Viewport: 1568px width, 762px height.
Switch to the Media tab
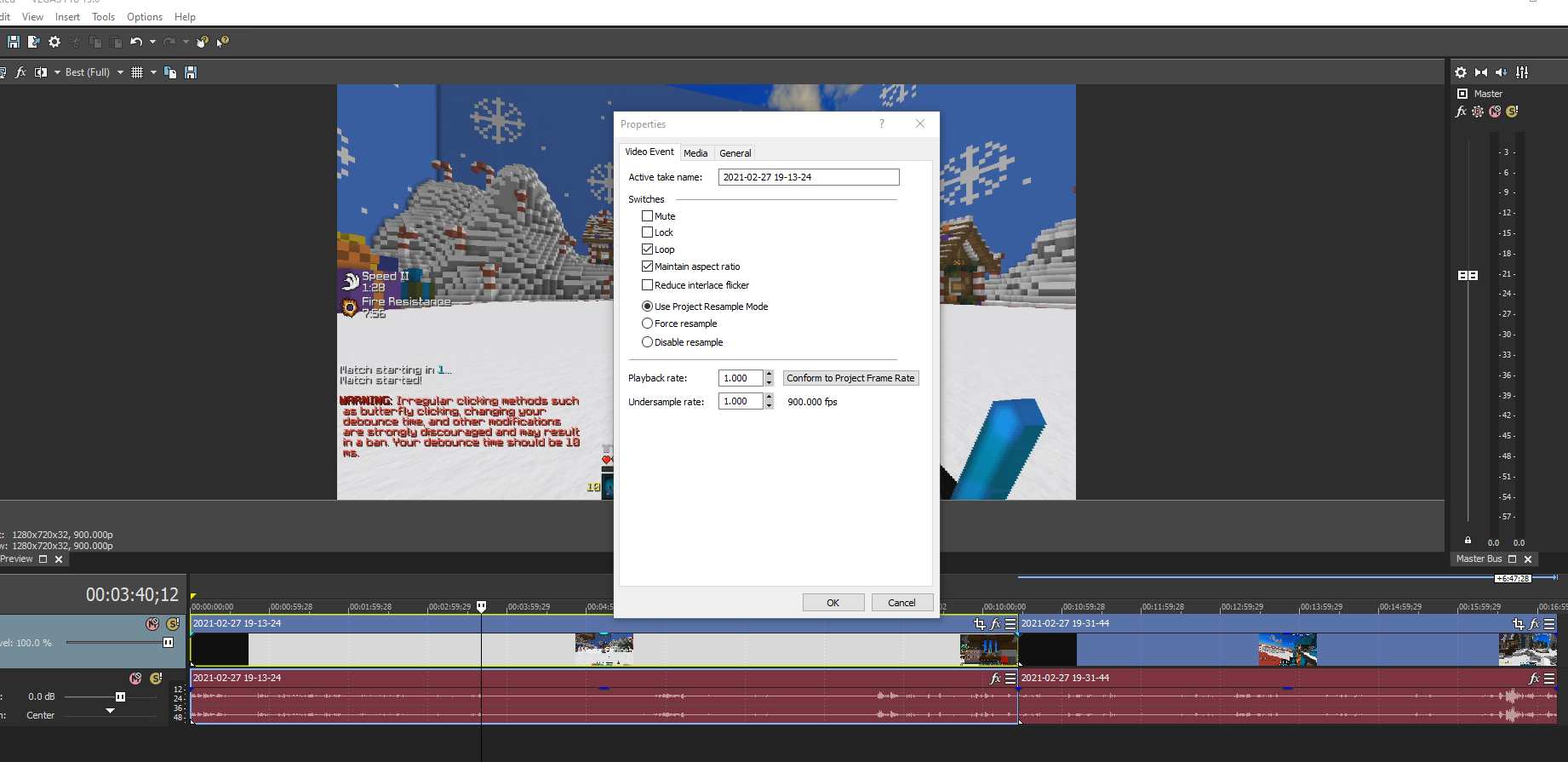click(x=695, y=153)
